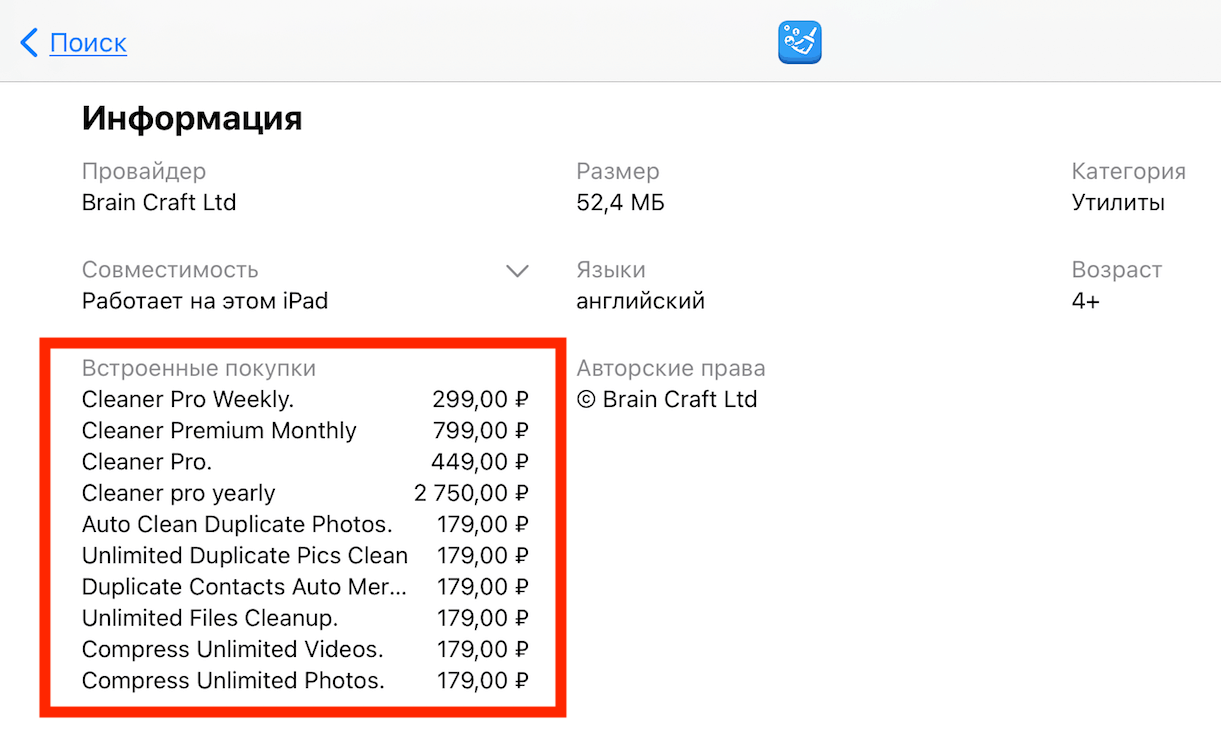
Task: Tap the 4+ age rating
Action: (1085, 301)
